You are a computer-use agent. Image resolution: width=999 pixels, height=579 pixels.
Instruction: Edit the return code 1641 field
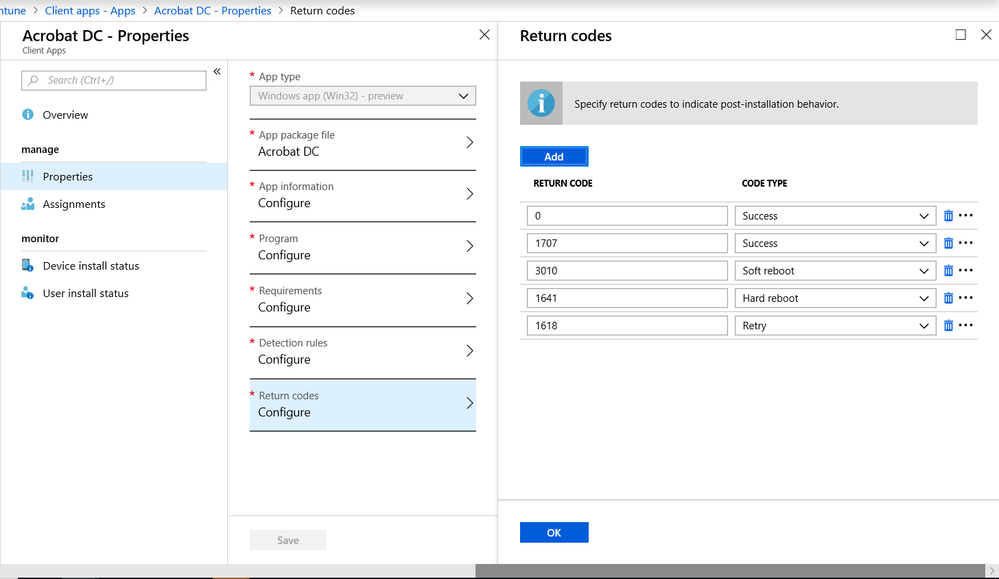click(x=627, y=298)
